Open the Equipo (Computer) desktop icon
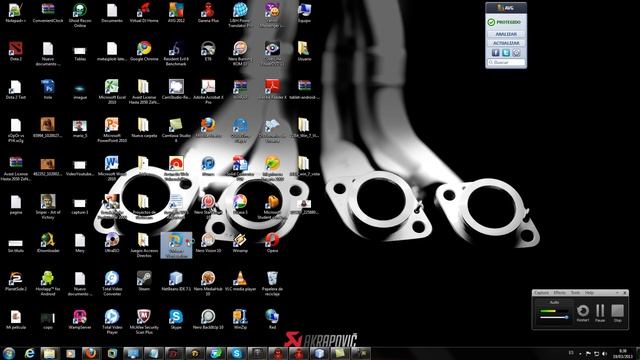 pyautogui.click(x=304, y=12)
